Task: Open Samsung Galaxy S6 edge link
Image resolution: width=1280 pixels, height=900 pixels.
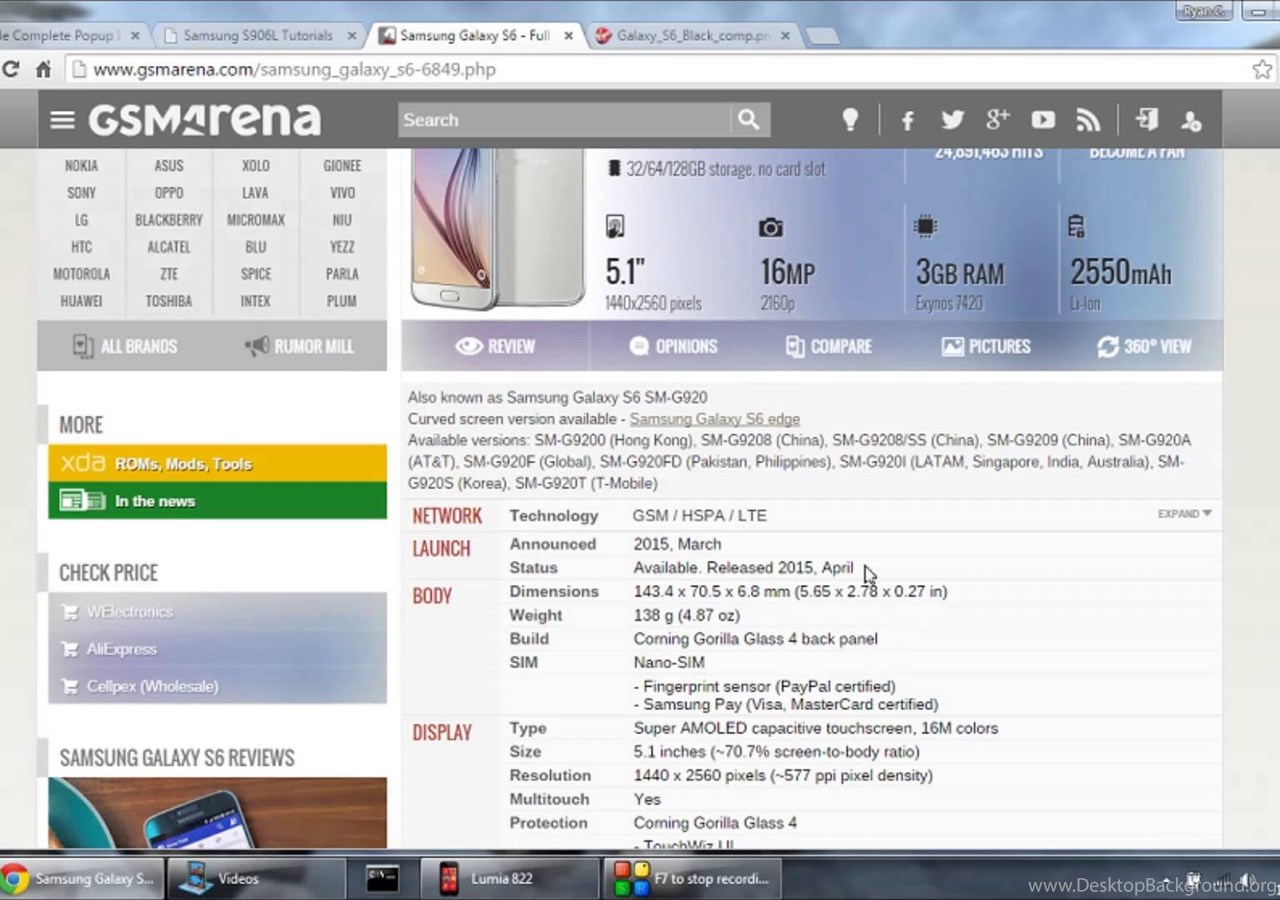Action: point(715,419)
